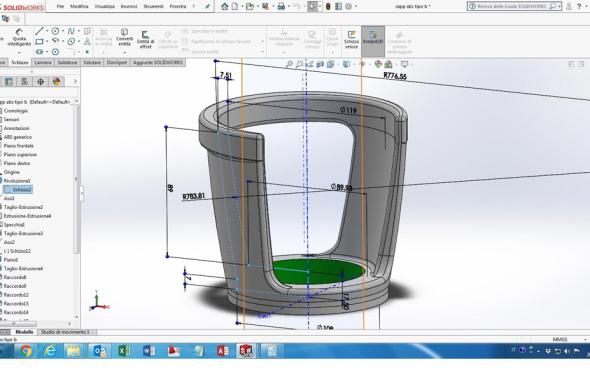
Task: Open the Visualizza menu
Action: (x=104, y=6)
